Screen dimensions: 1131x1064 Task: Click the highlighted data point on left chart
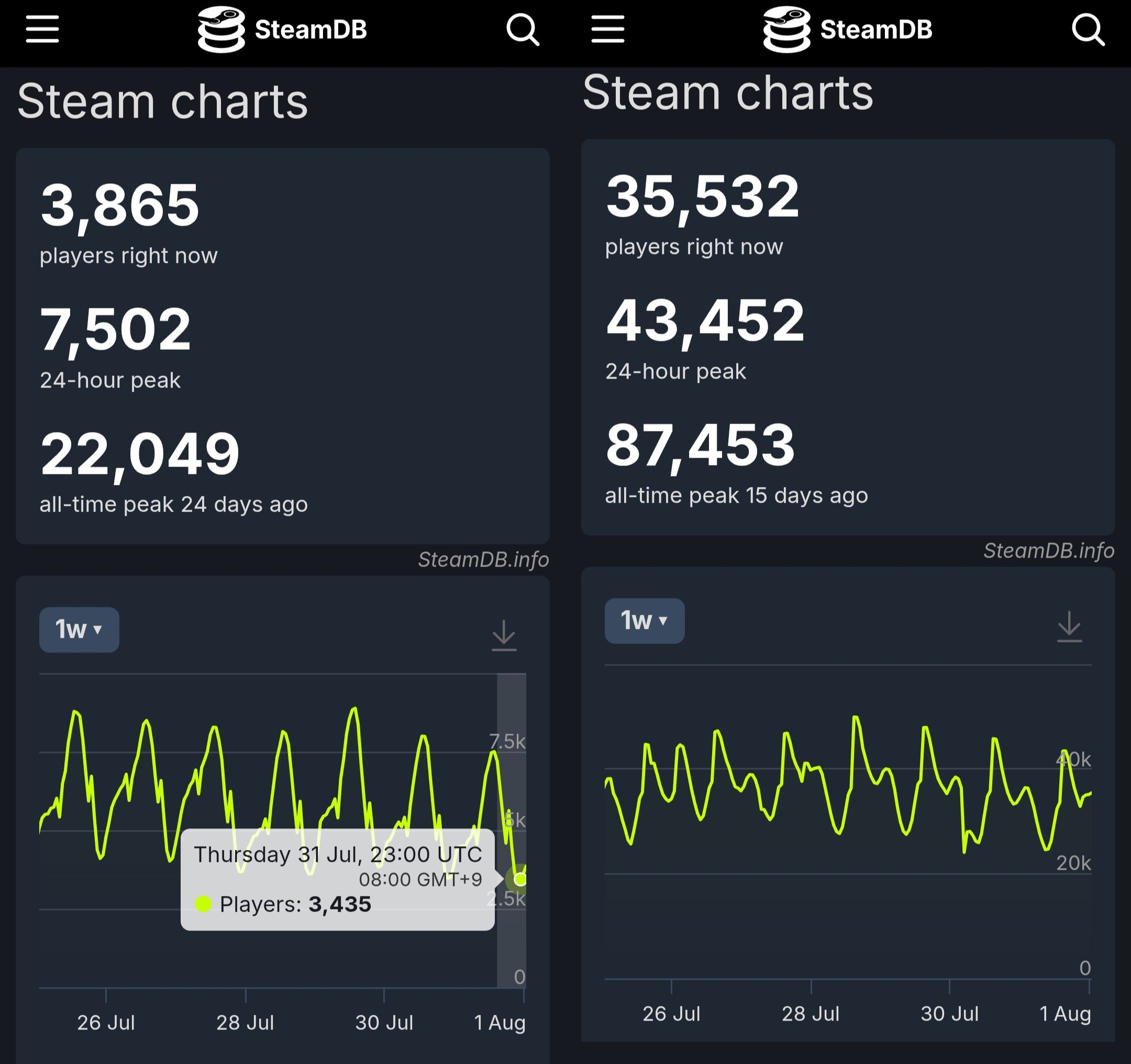click(x=519, y=879)
